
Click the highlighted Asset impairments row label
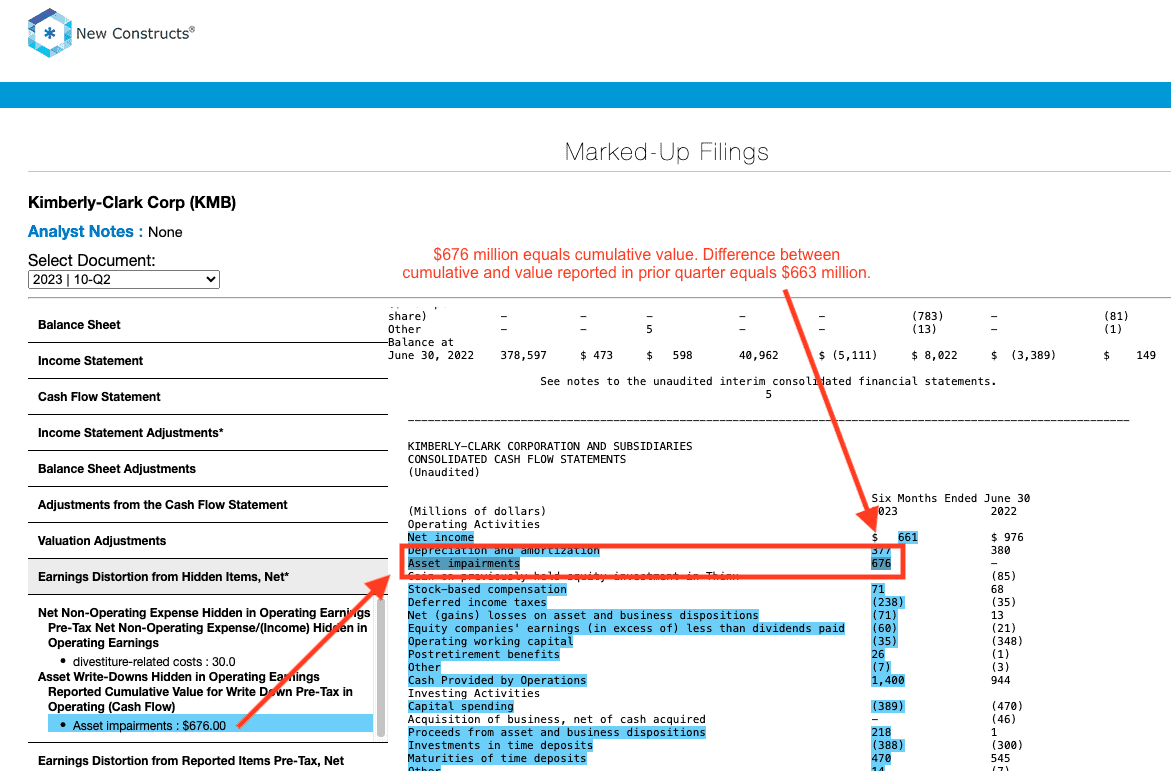[464, 563]
